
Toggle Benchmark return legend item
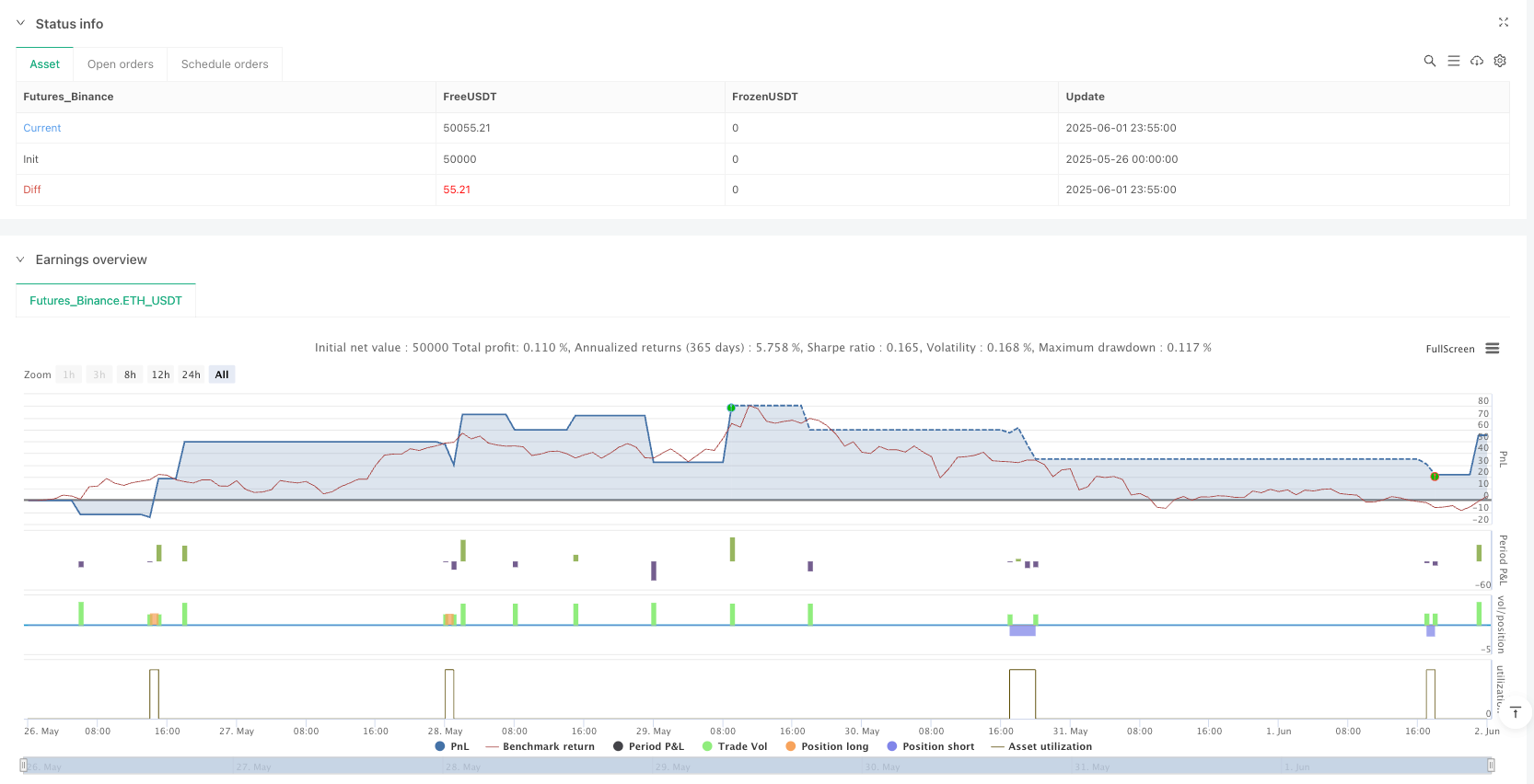(x=540, y=746)
